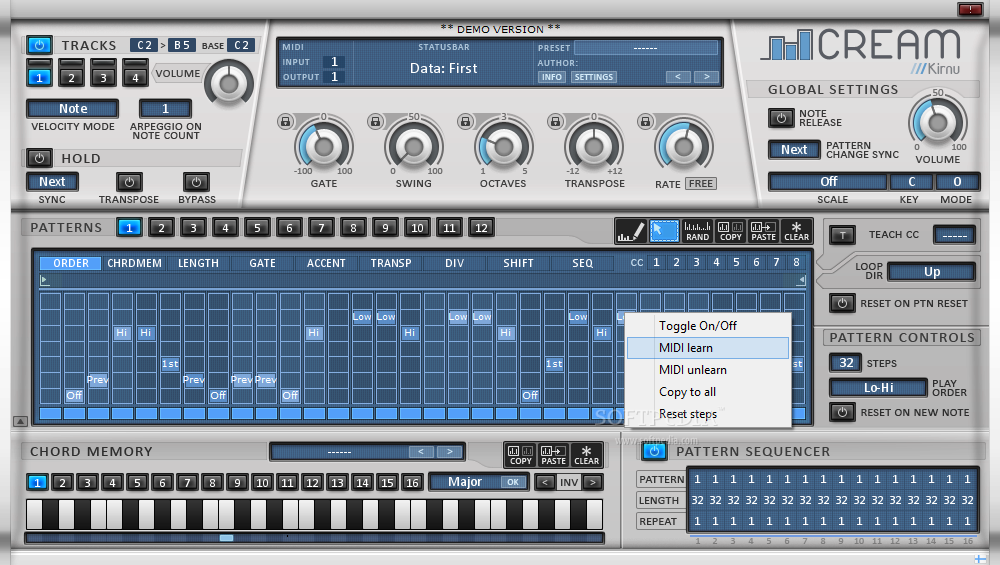The height and width of the screenshot is (565, 1000).
Task: Click the INFO button
Action: pyautogui.click(x=552, y=77)
